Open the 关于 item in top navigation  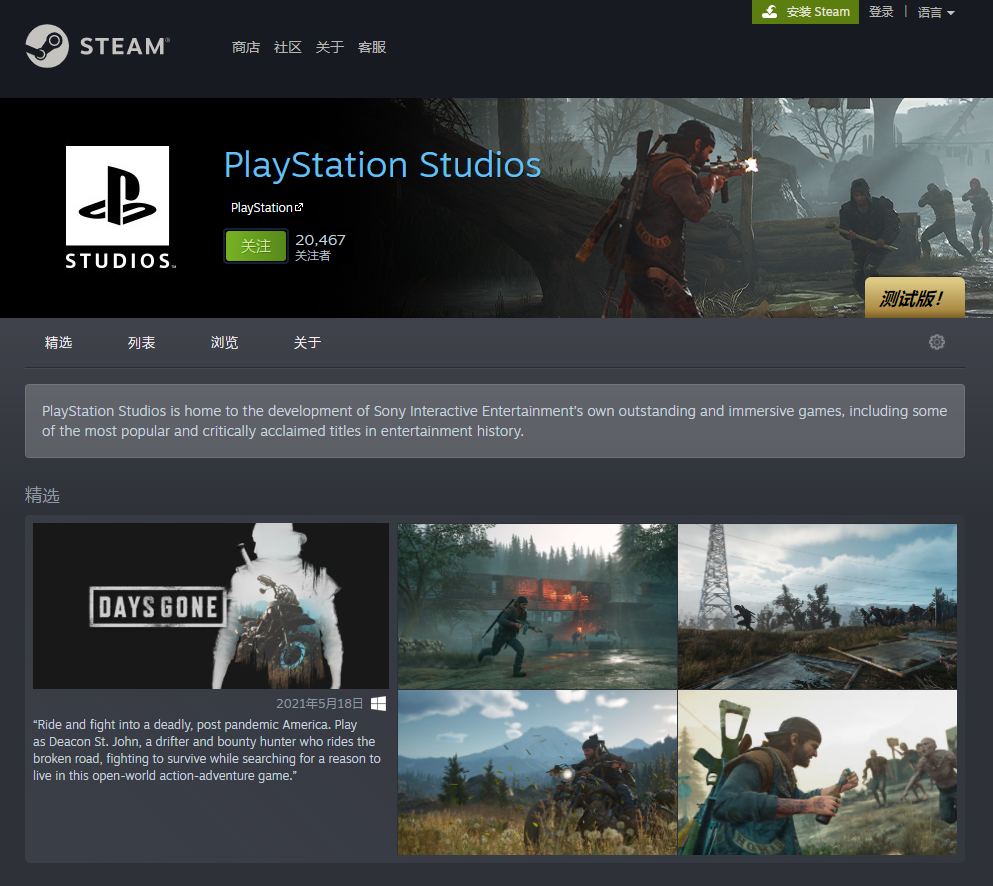[x=329, y=47]
